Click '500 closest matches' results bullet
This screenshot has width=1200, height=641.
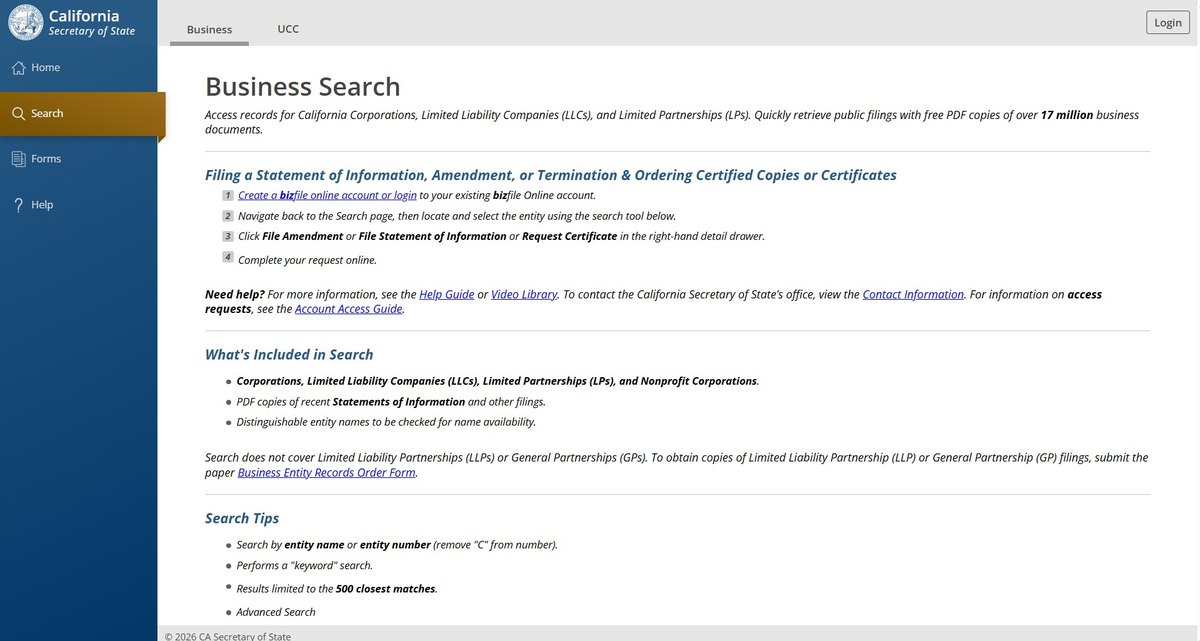click(x=337, y=589)
